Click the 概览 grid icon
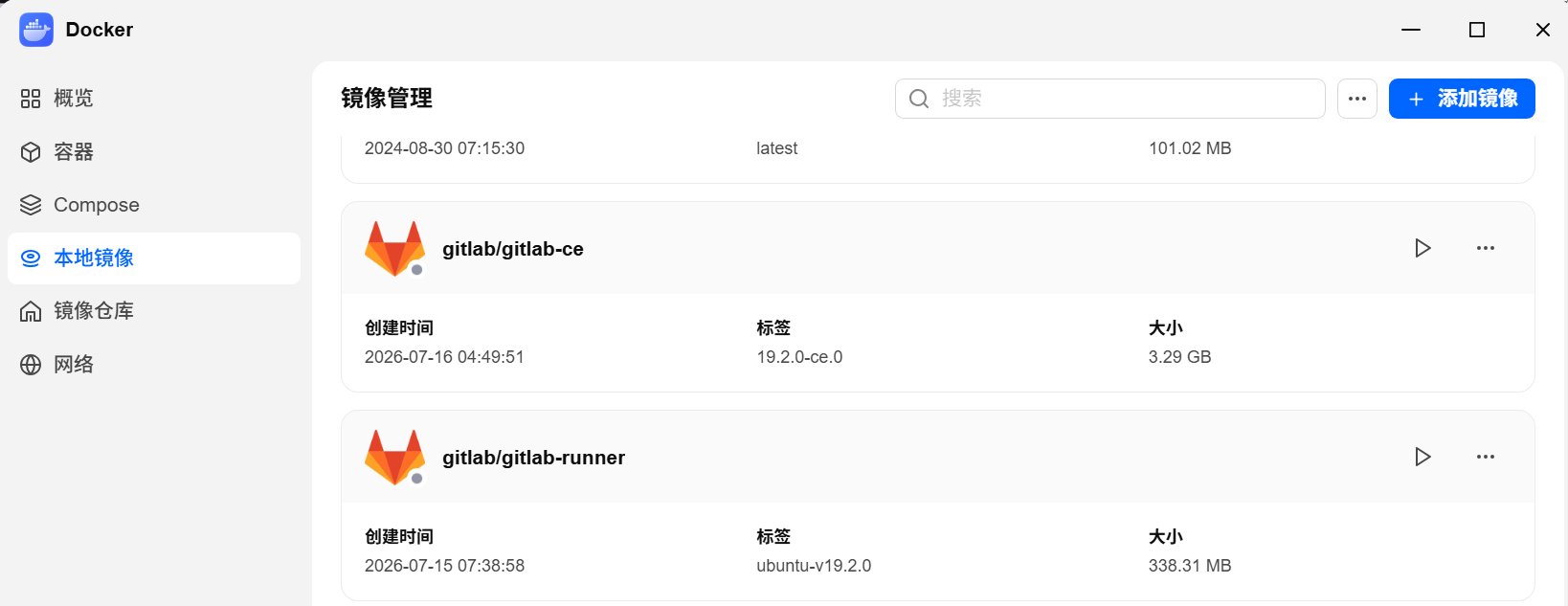This screenshot has height=606, width=1568. [31, 99]
